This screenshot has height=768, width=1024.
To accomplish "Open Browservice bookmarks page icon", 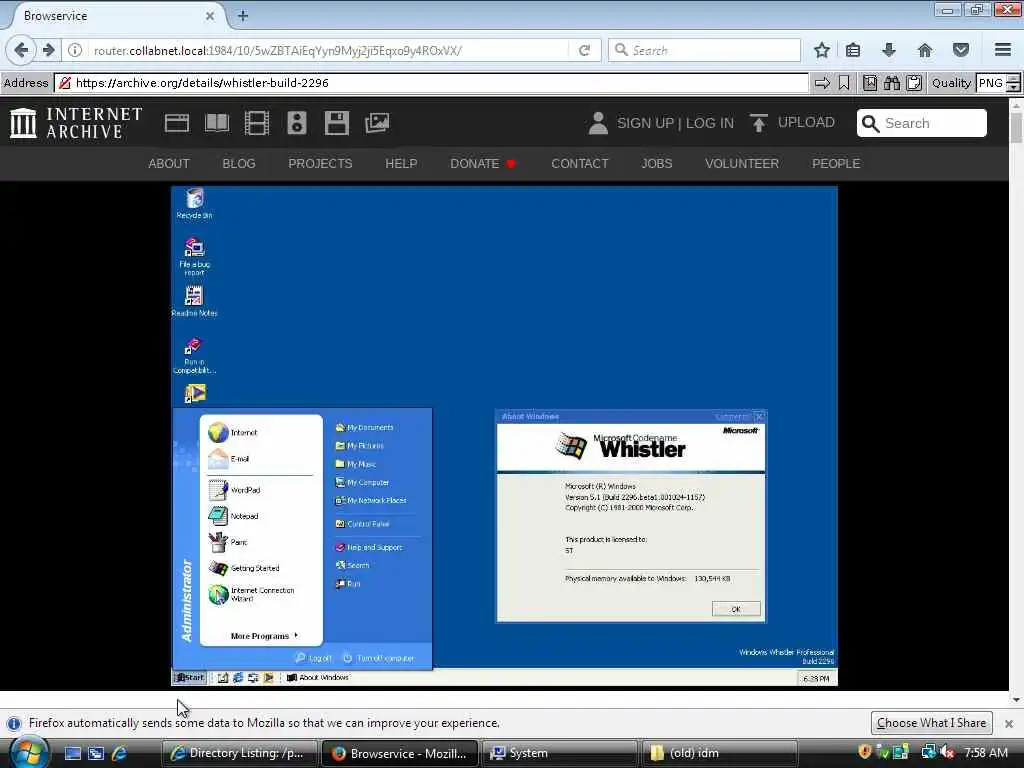I will [x=870, y=83].
